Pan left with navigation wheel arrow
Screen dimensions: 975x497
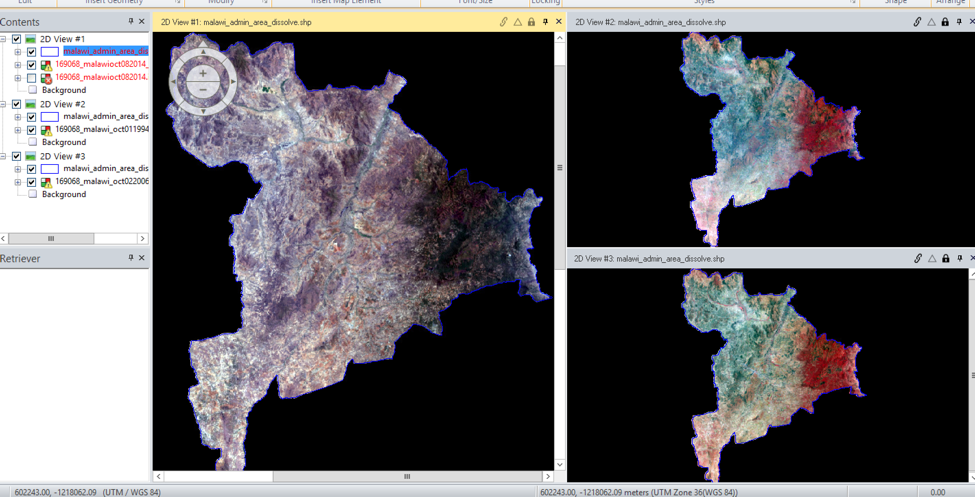coord(173,81)
